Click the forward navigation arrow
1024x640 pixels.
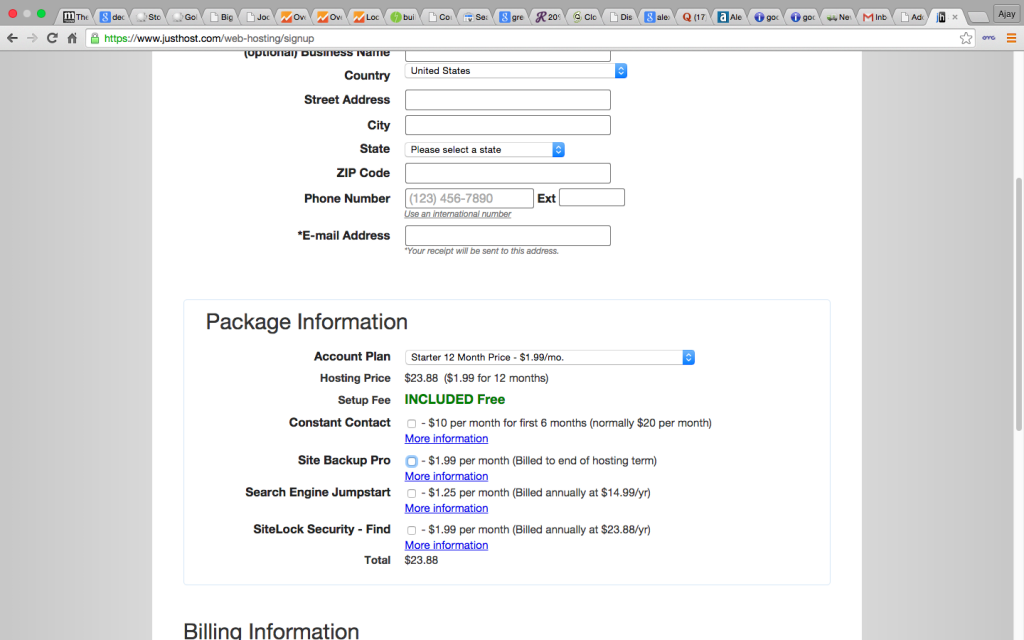(32, 38)
